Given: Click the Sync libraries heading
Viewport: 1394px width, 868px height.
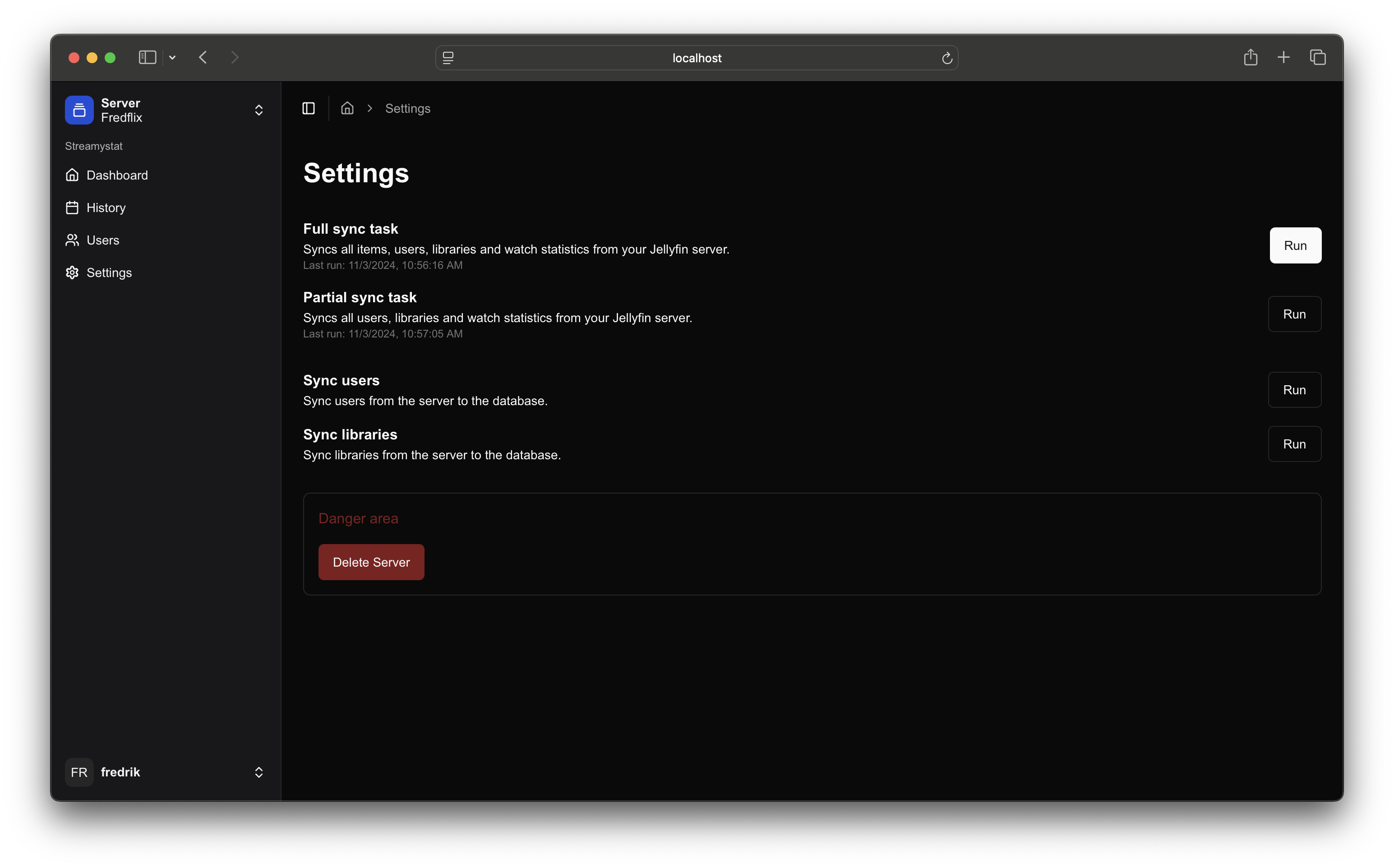Looking at the screenshot, I should coord(350,434).
